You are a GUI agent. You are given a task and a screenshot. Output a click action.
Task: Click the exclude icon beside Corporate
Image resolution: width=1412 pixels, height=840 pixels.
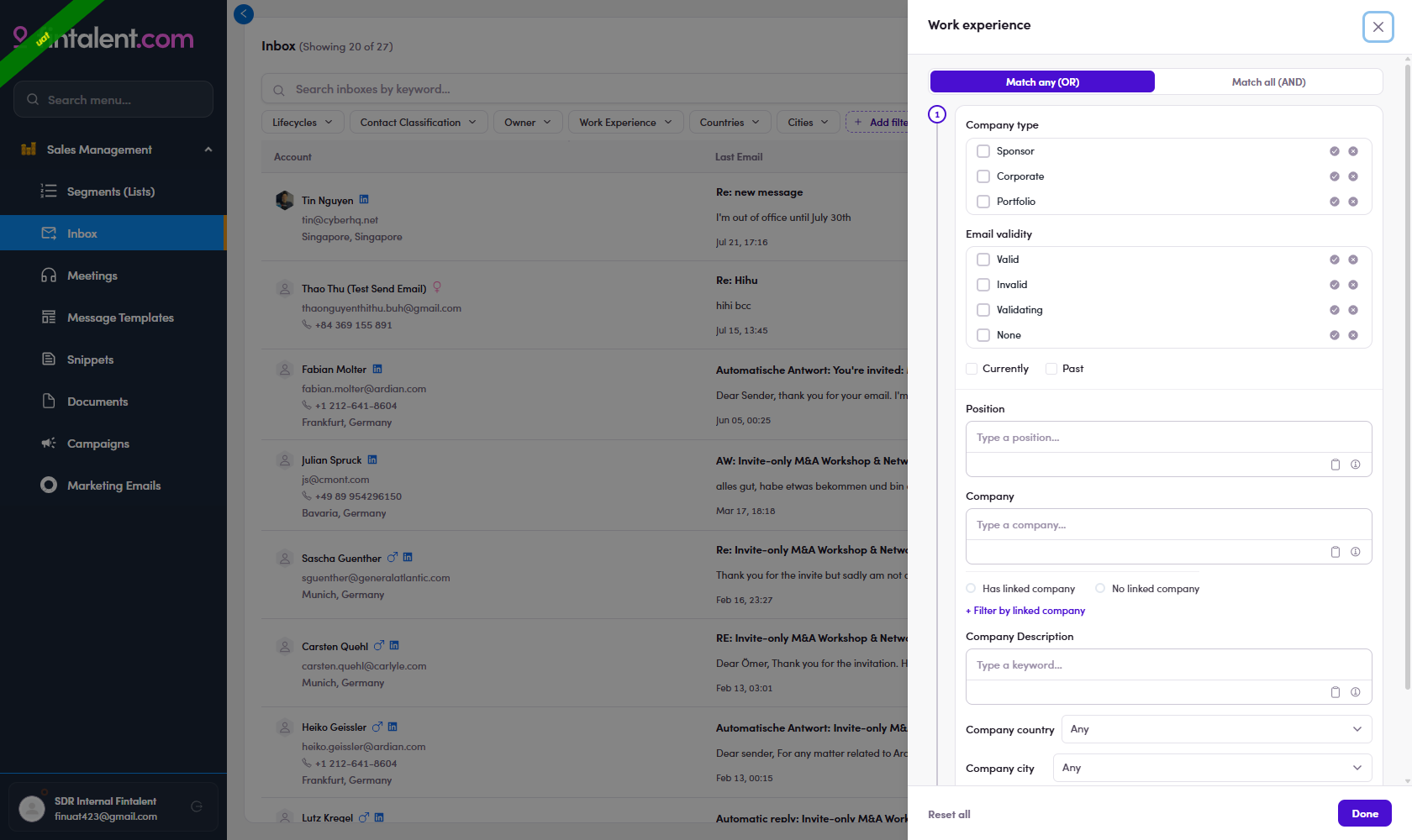[x=1353, y=176]
